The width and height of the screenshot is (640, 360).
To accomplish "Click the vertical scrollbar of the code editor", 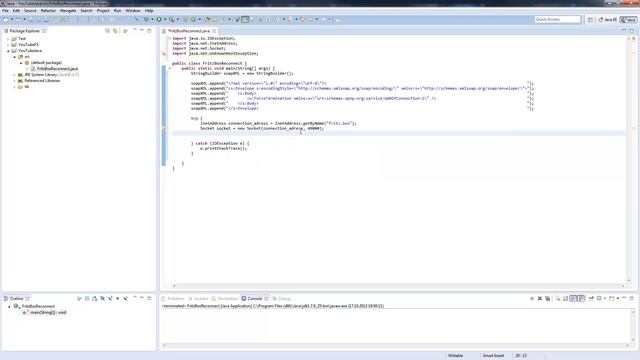I will [x=629, y=159].
